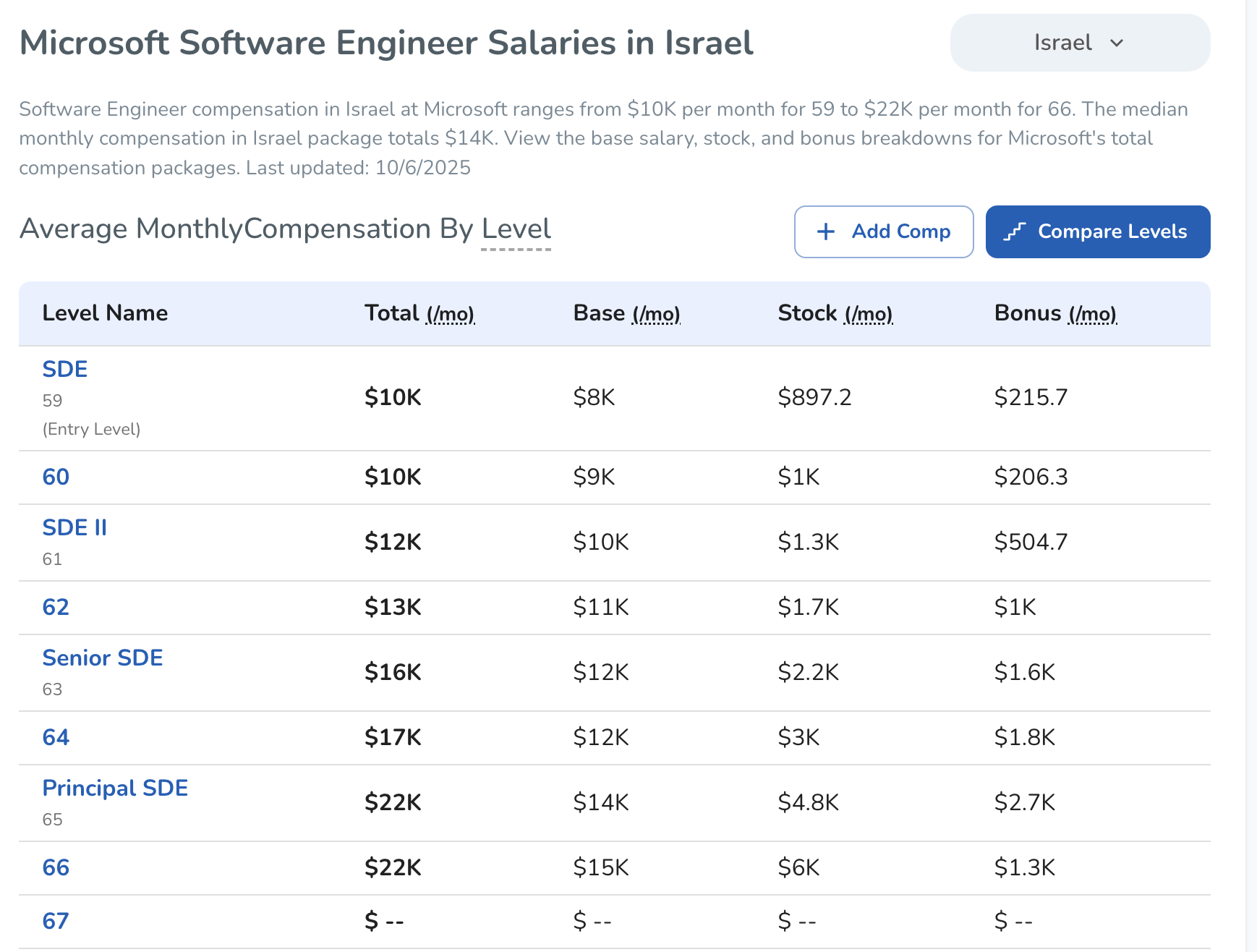The width and height of the screenshot is (1257, 952).
Task: Open the SDE level 59 link
Action: 65,369
